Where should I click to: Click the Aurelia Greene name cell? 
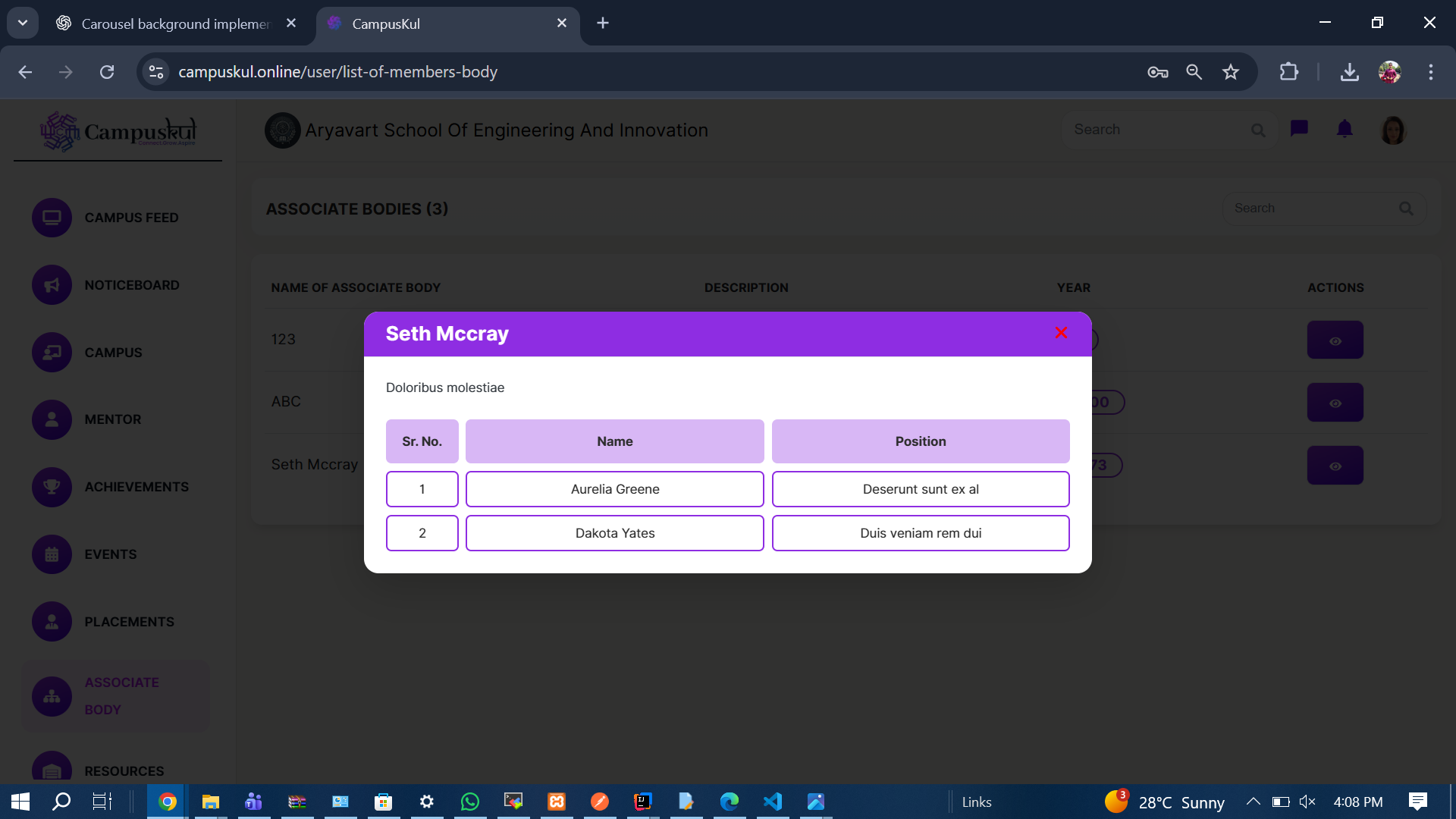[614, 489]
